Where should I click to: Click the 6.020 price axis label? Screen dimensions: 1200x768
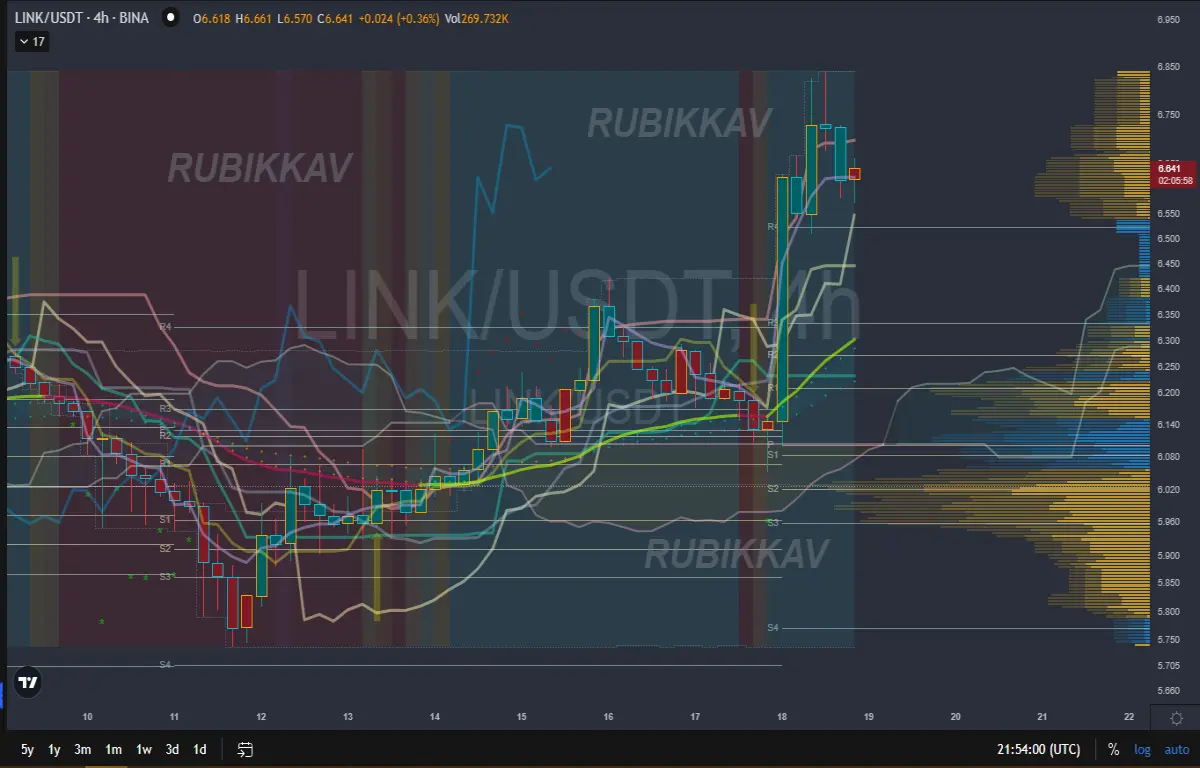tap(1168, 490)
